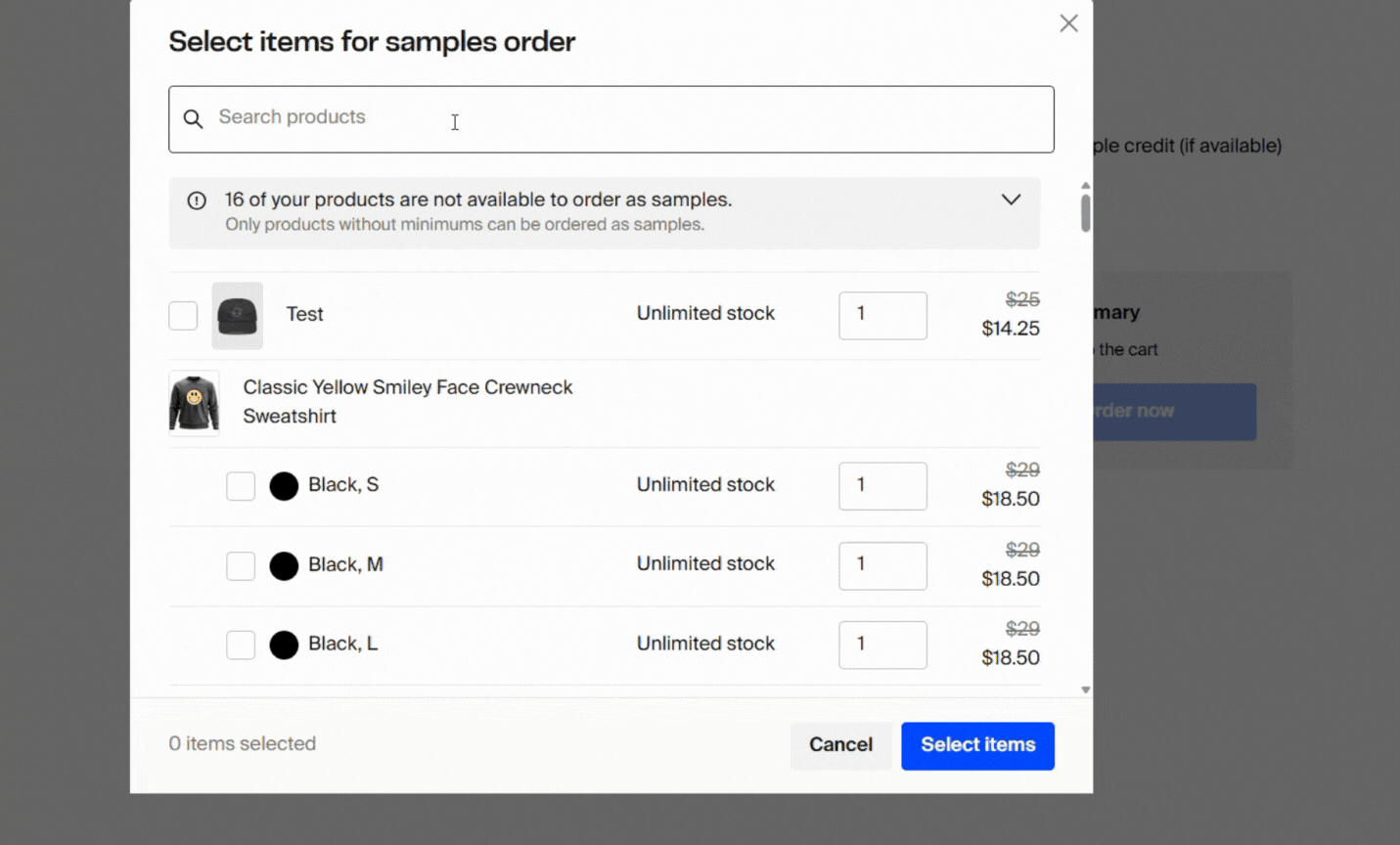
Task: Click the Select items button
Action: (977, 745)
